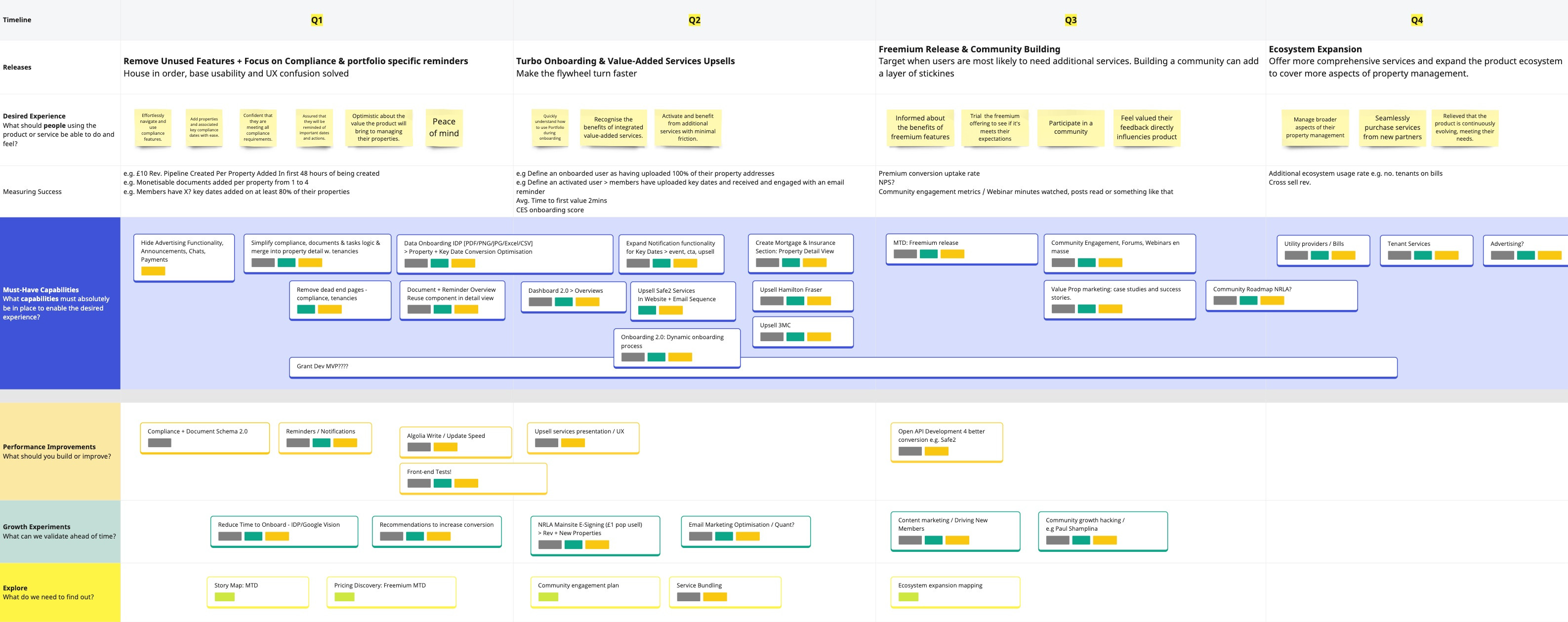Open the 'MTD: Freemium release' card
The image size is (1568, 622).
pos(962,249)
